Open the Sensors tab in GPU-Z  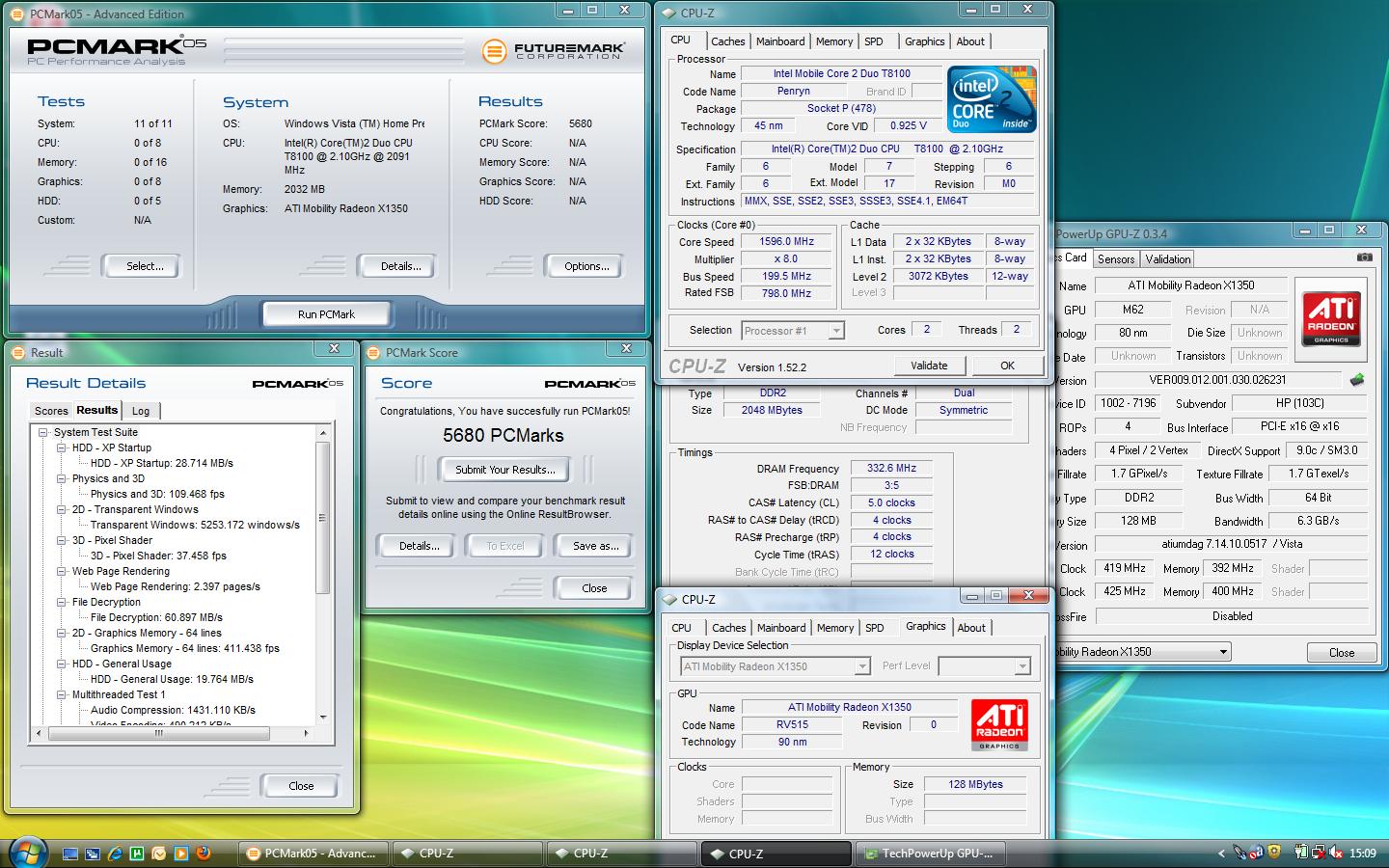tap(1116, 259)
